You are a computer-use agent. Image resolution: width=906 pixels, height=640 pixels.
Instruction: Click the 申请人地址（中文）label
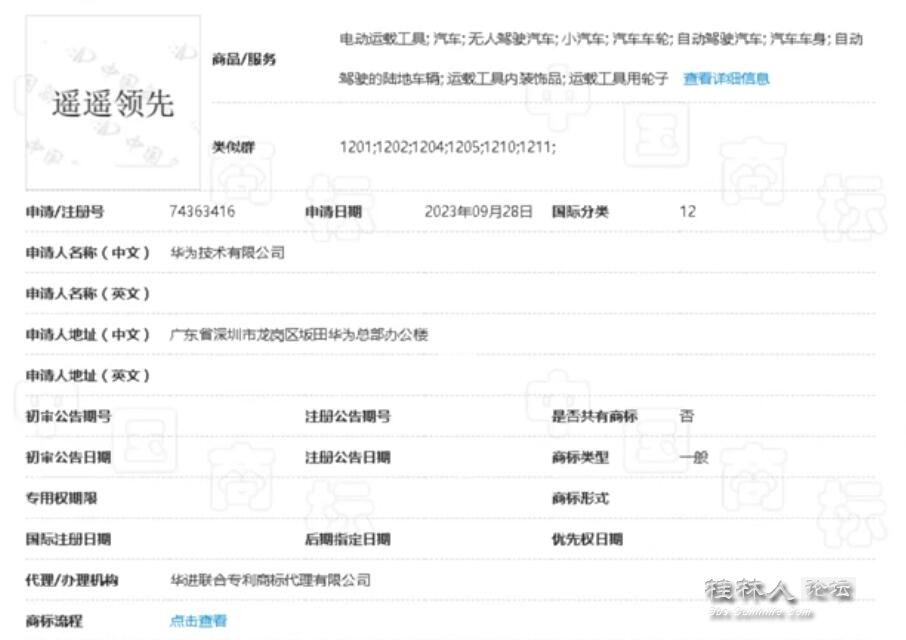point(88,334)
